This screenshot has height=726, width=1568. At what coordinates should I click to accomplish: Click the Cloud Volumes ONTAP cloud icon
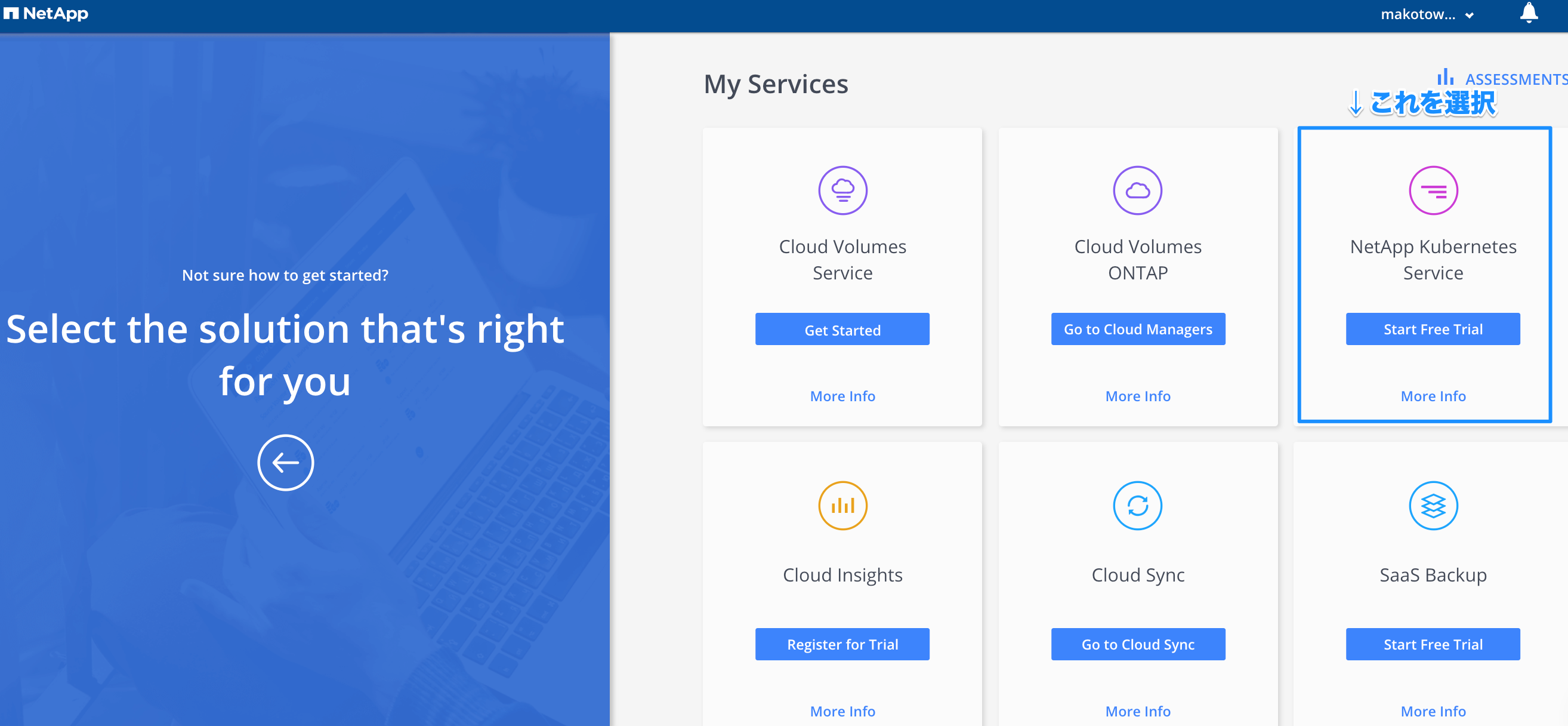point(1137,190)
